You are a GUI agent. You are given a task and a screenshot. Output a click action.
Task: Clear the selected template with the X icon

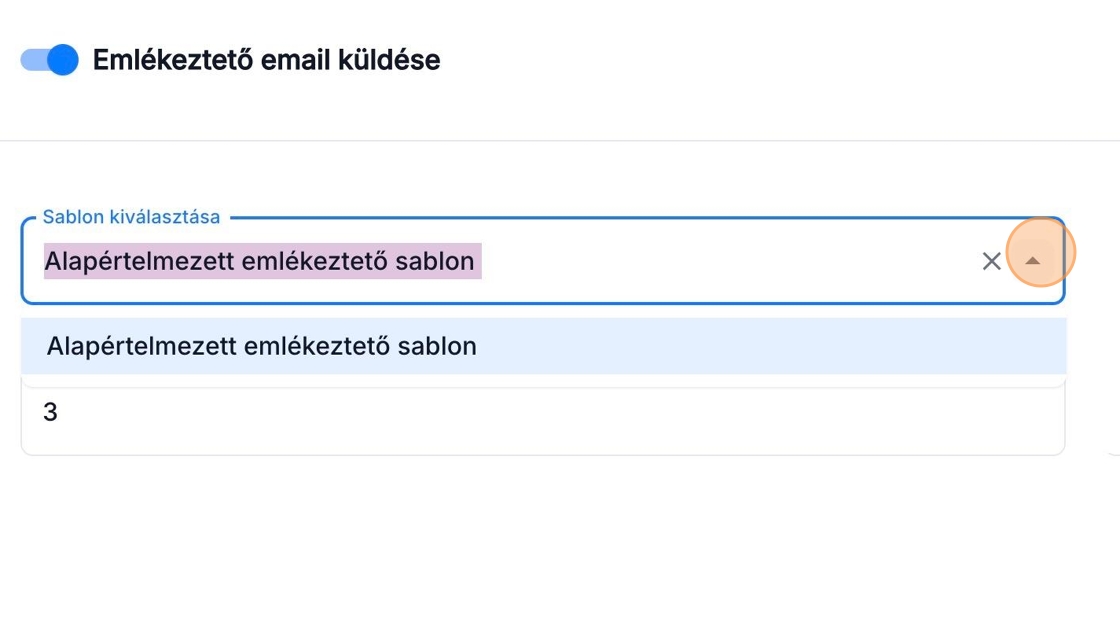(x=991, y=262)
